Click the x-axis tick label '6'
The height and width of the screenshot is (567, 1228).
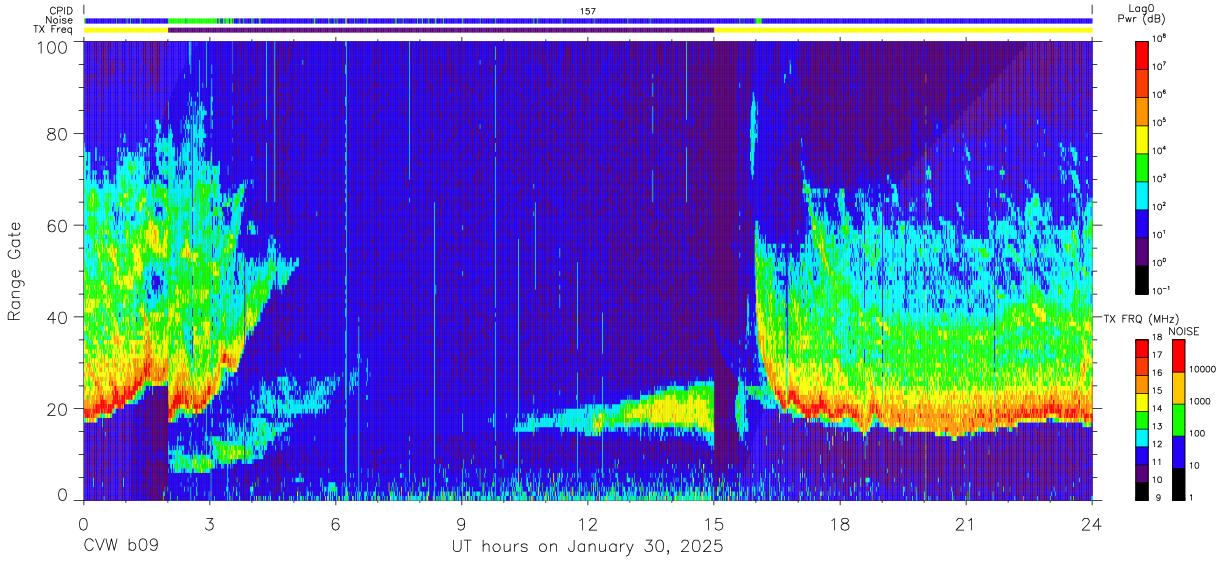click(335, 525)
